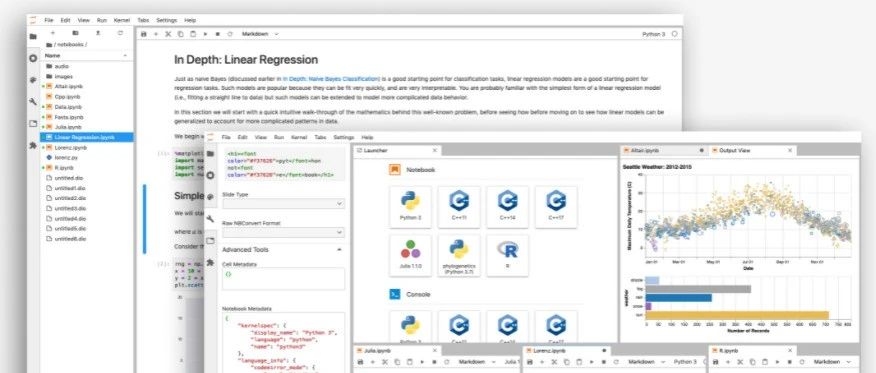Image resolution: width=876 pixels, height=373 pixels.
Task: Launch a C++14 notebook from the Launcher
Action: click(x=507, y=207)
